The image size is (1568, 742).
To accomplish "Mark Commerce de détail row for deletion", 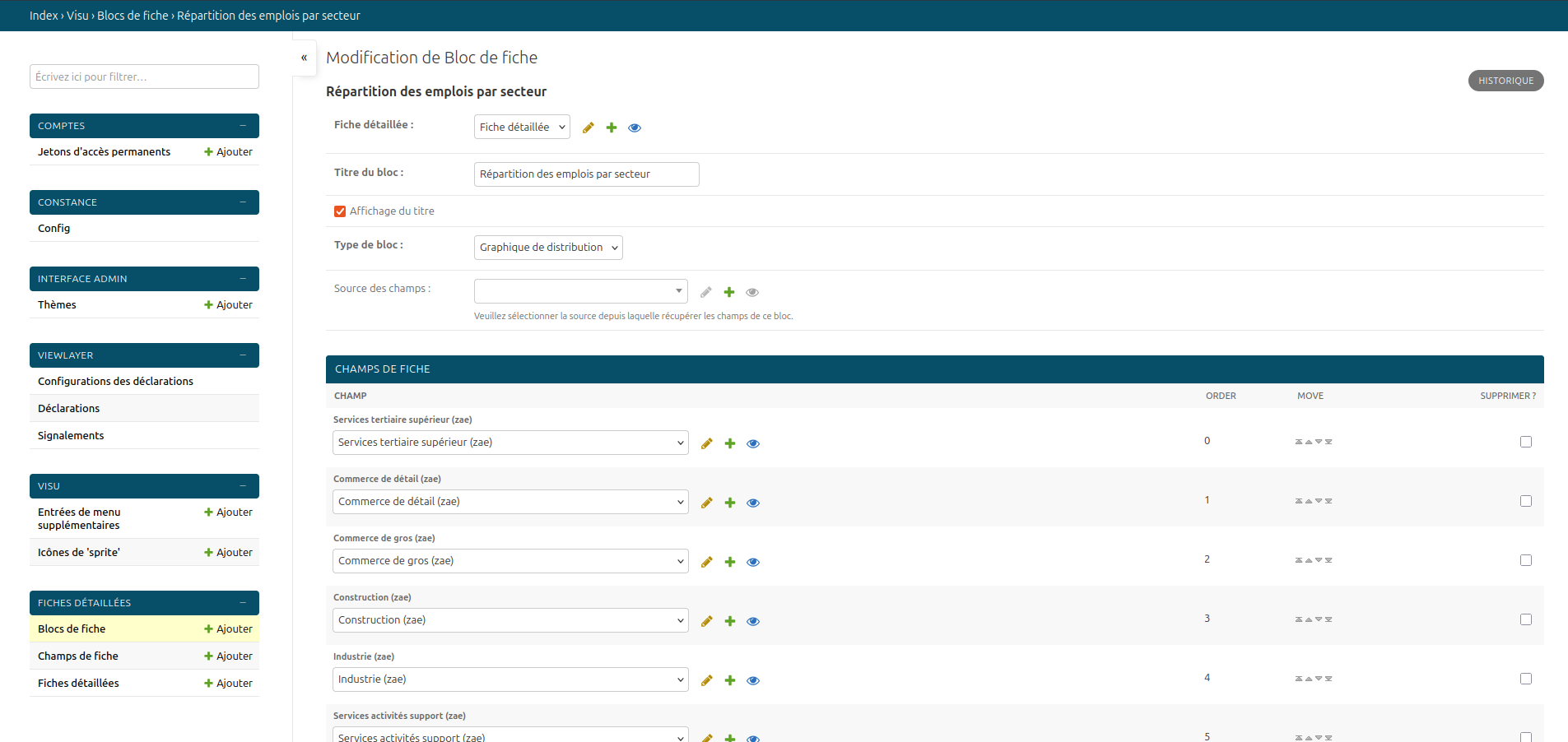I will [x=1526, y=501].
